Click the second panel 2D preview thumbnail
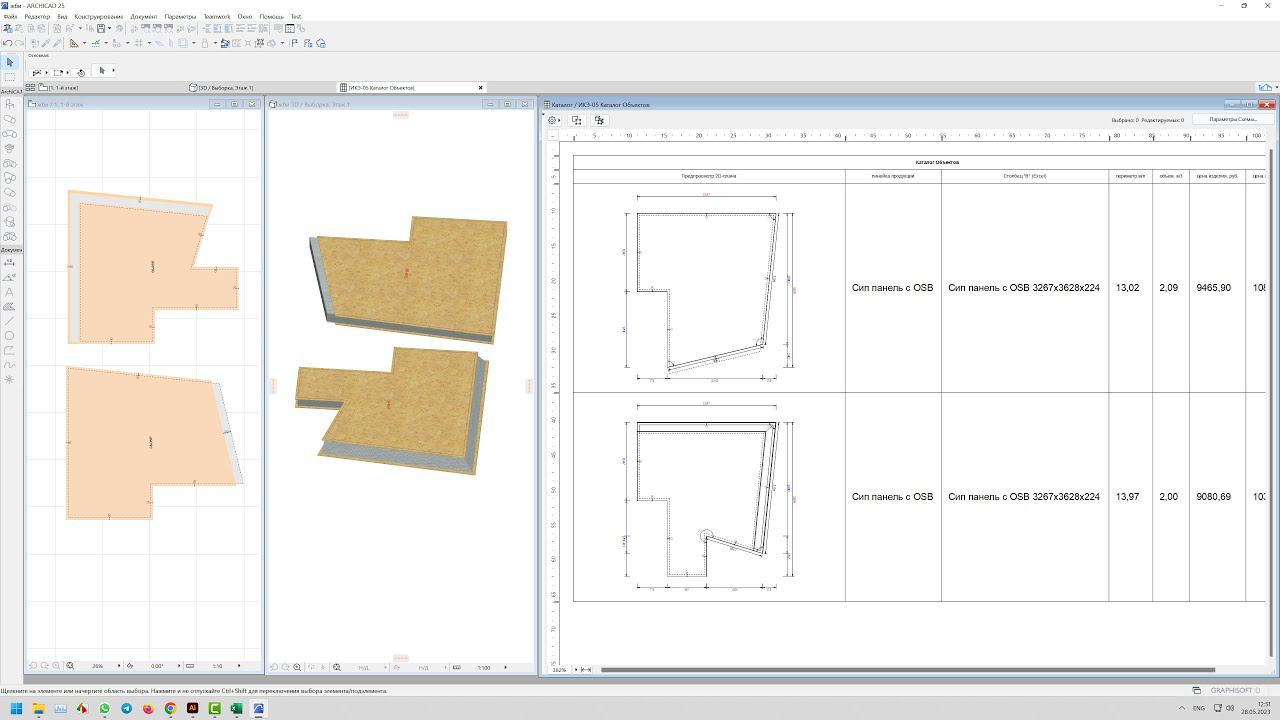The height and width of the screenshot is (720, 1280). point(709,497)
